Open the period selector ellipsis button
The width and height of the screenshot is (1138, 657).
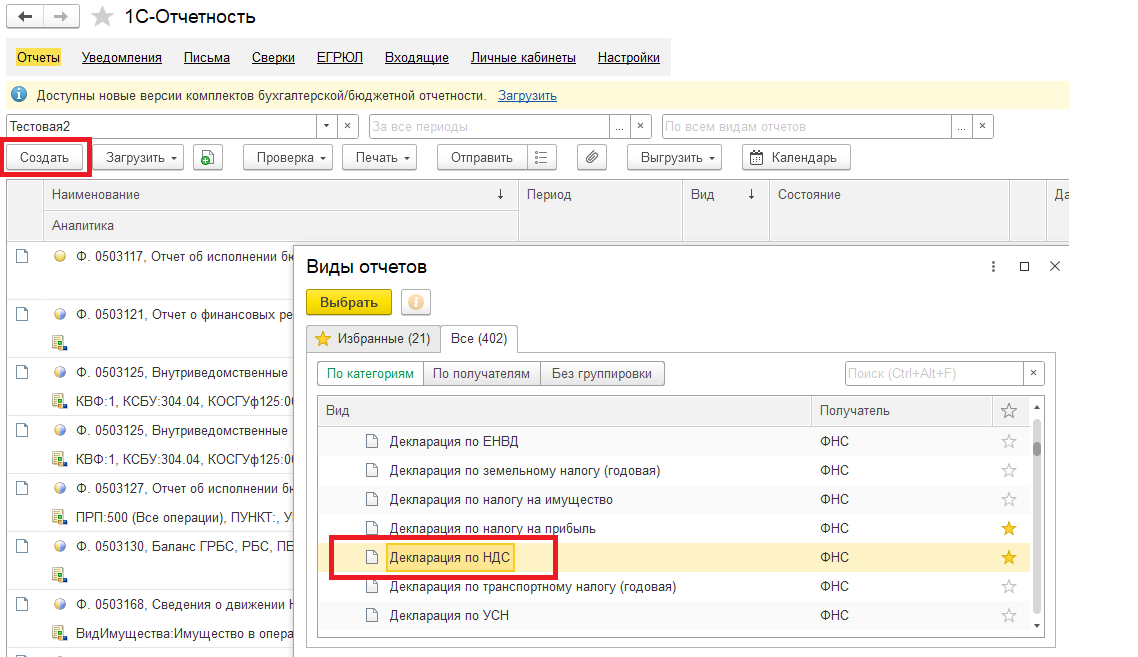[x=619, y=126]
